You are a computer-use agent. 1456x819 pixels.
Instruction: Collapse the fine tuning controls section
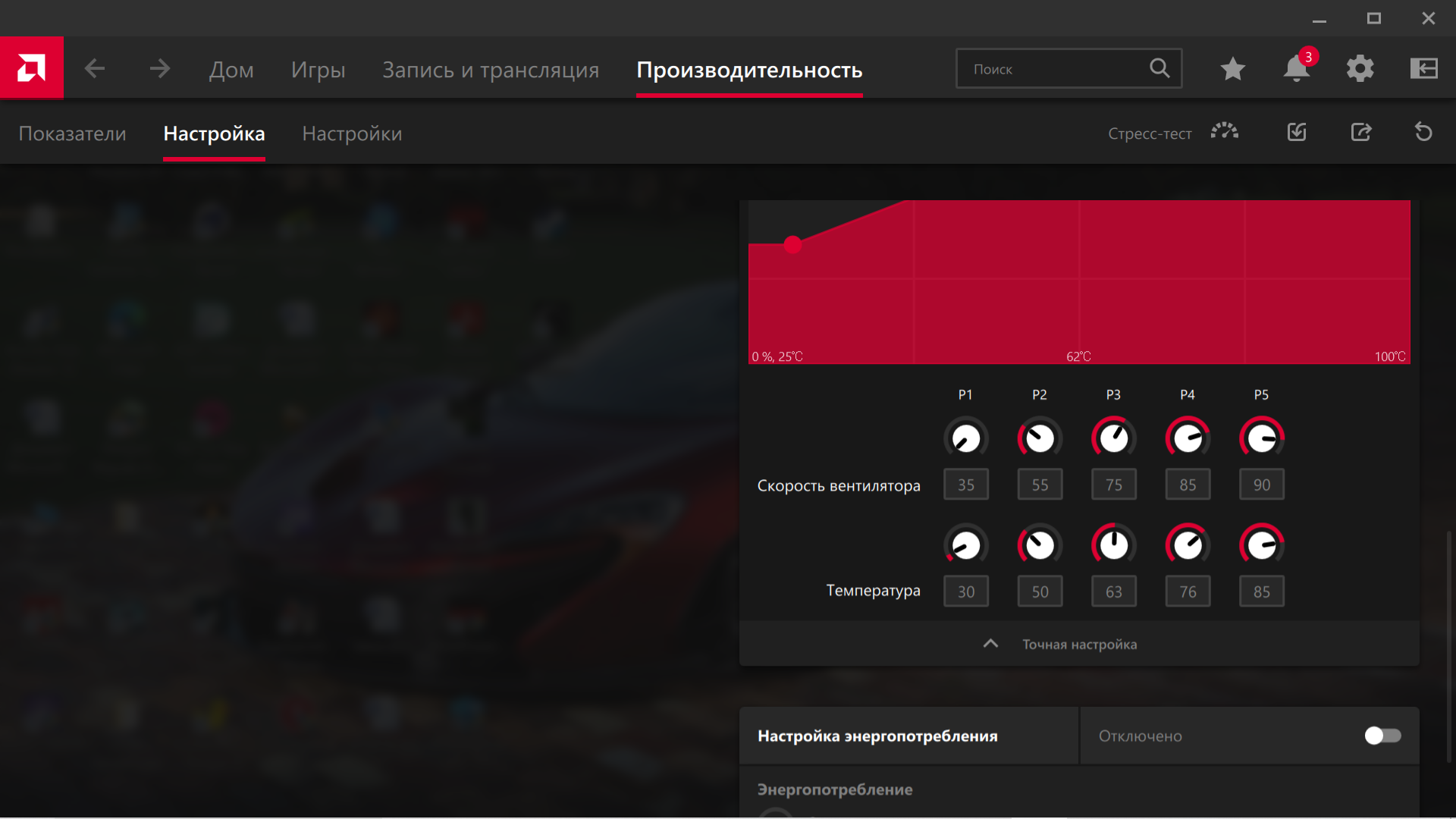[x=990, y=644]
